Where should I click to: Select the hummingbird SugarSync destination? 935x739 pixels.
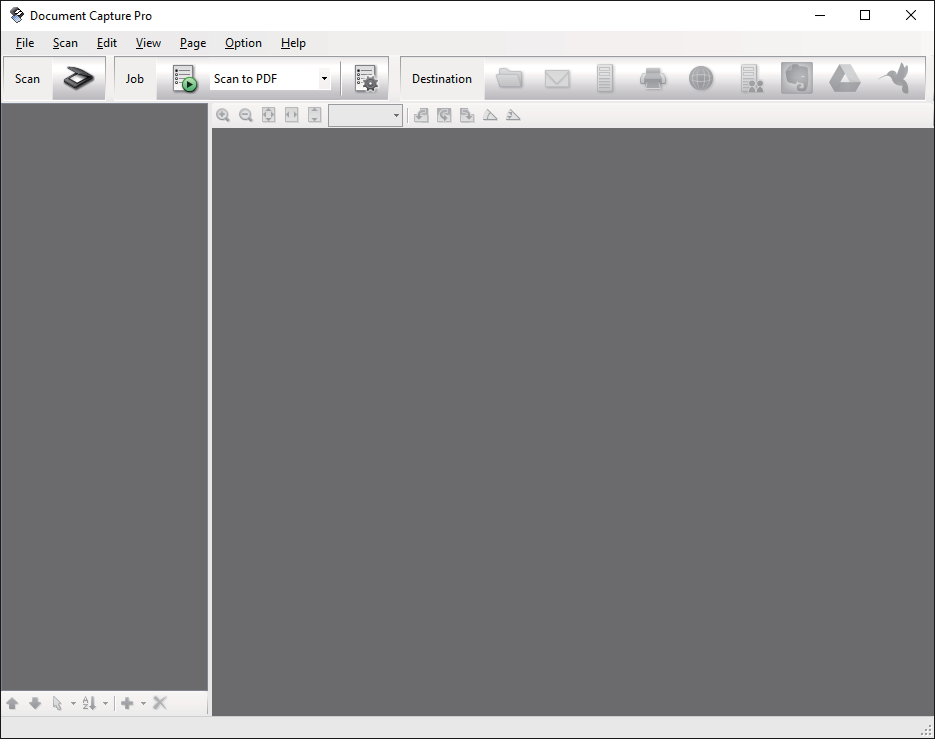tap(894, 78)
